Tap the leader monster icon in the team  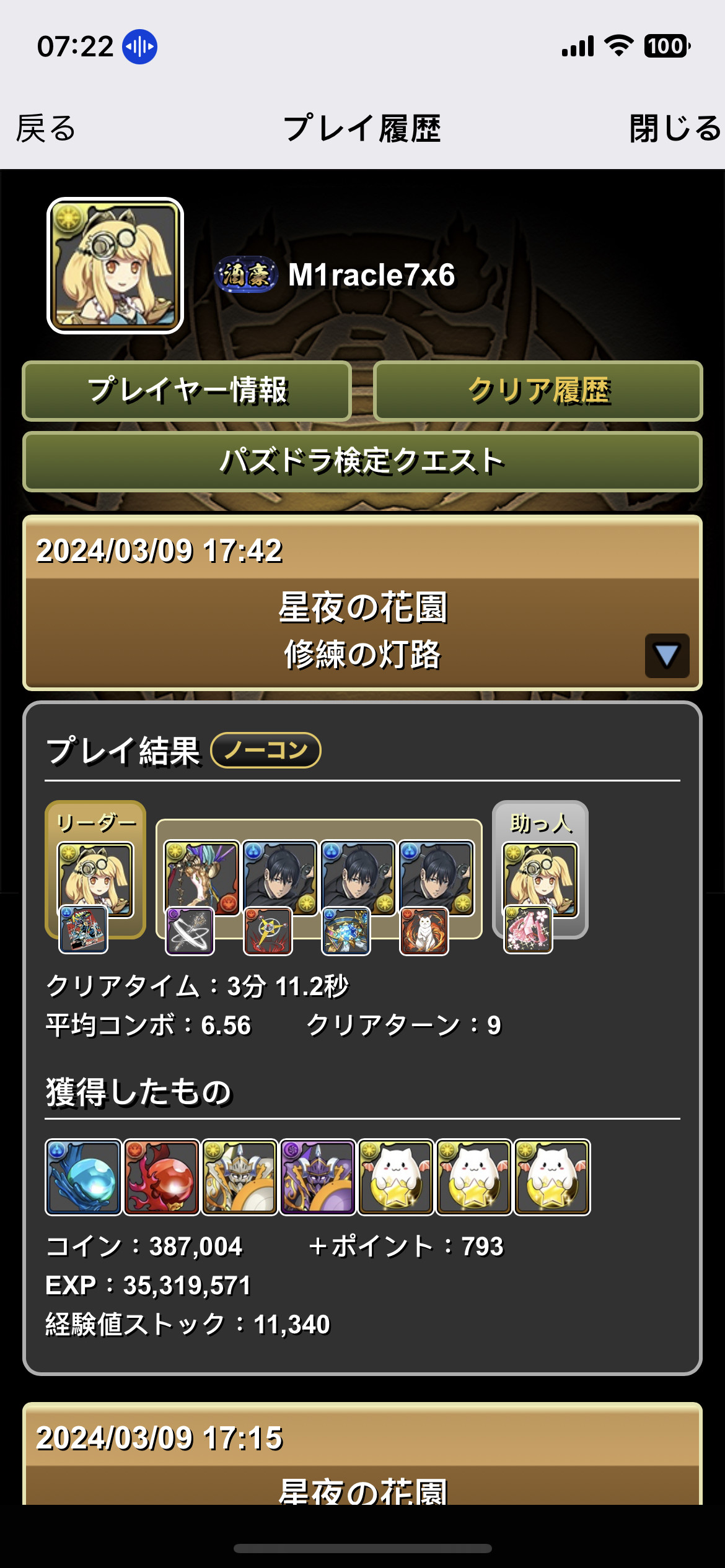point(95,879)
